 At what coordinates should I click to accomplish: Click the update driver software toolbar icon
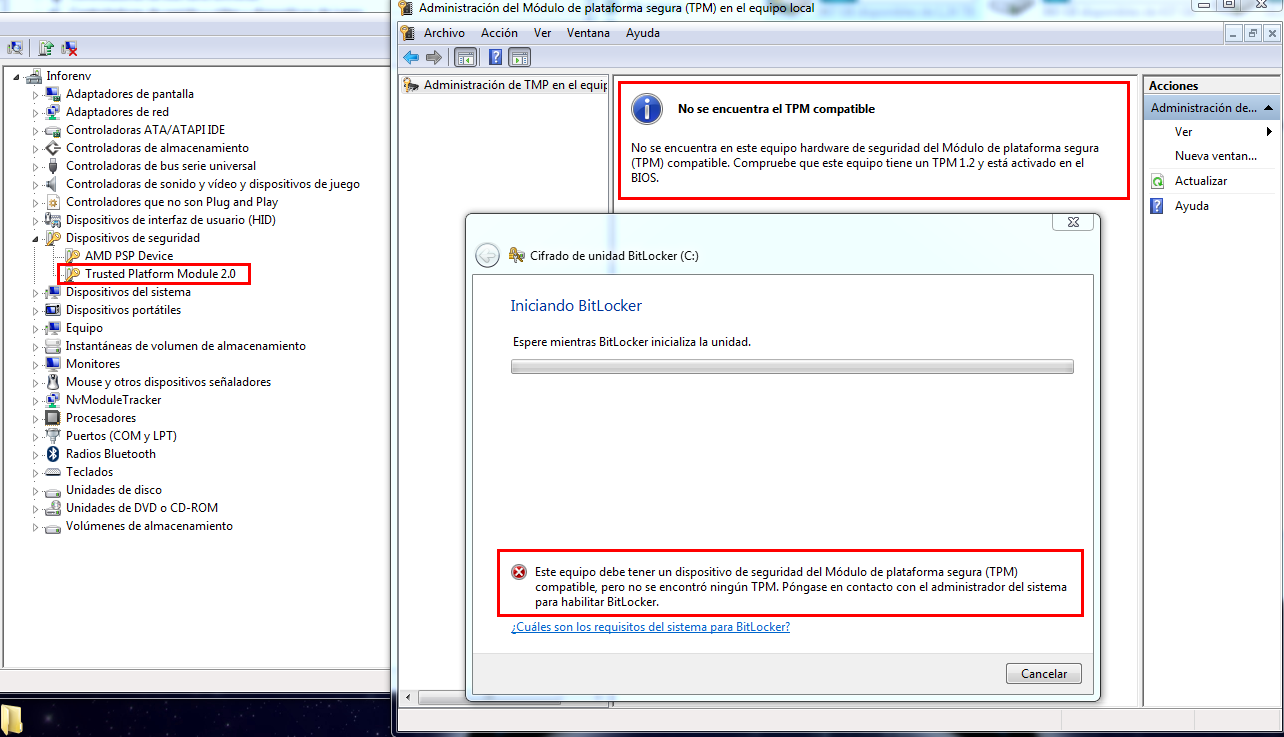pos(46,48)
